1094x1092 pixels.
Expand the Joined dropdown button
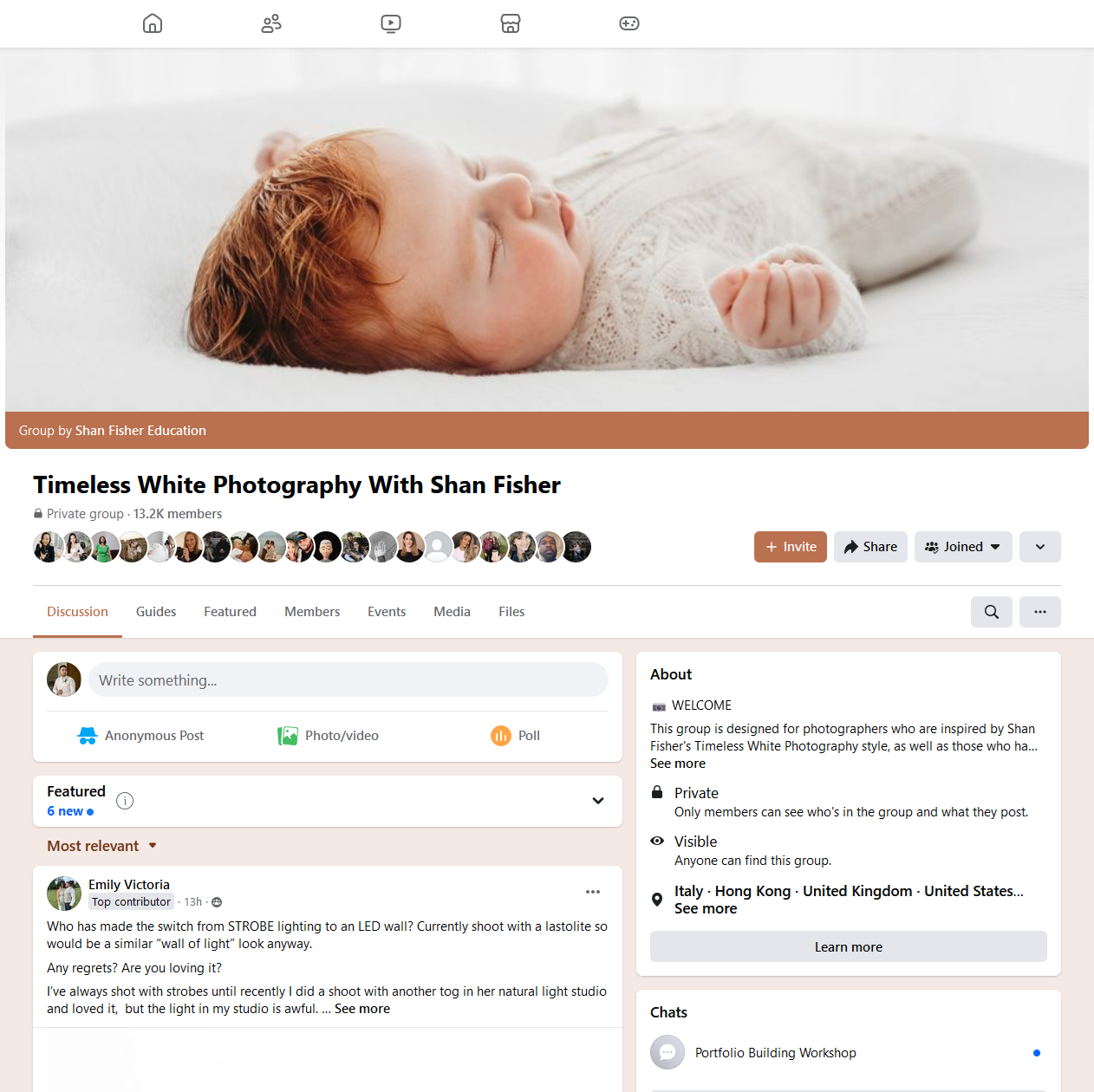tap(963, 547)
